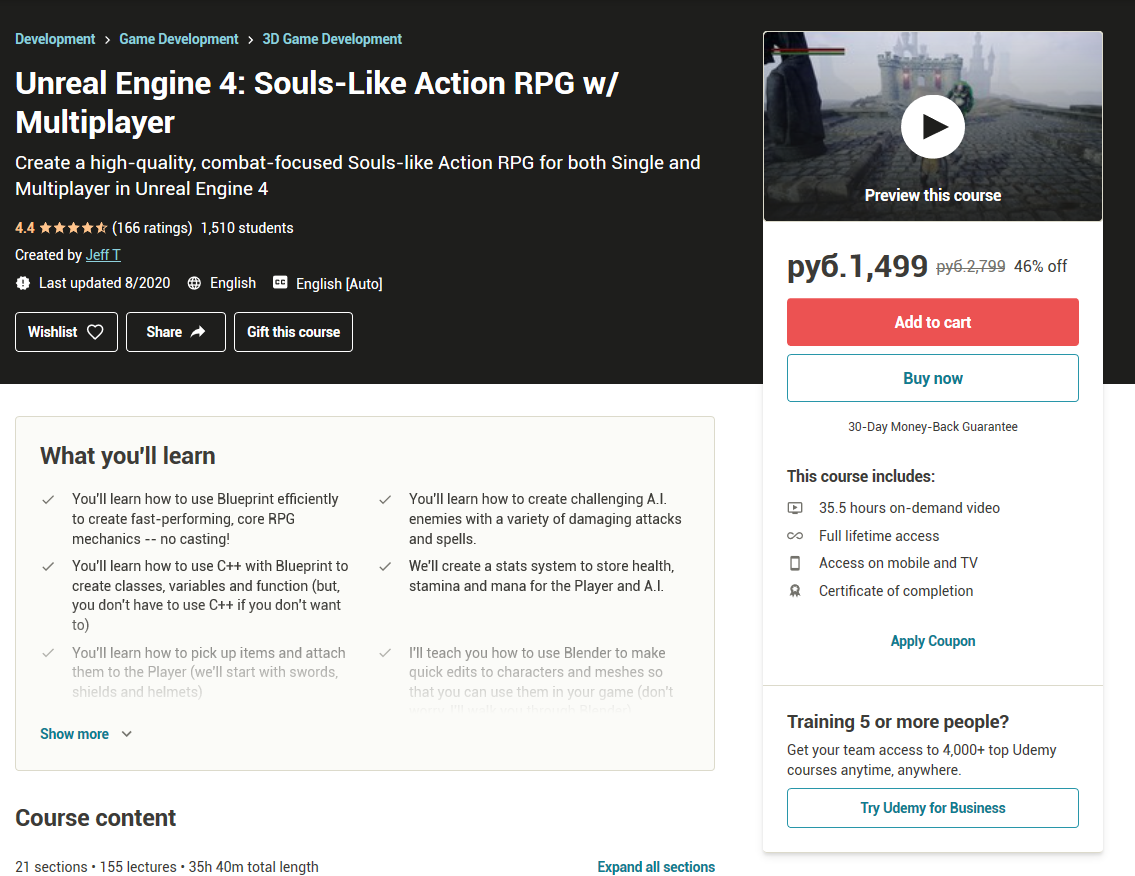Click the Add to cart button
Image resolution: width=1135 pixels, height=876 pixels.
click(x=932, y=322)
